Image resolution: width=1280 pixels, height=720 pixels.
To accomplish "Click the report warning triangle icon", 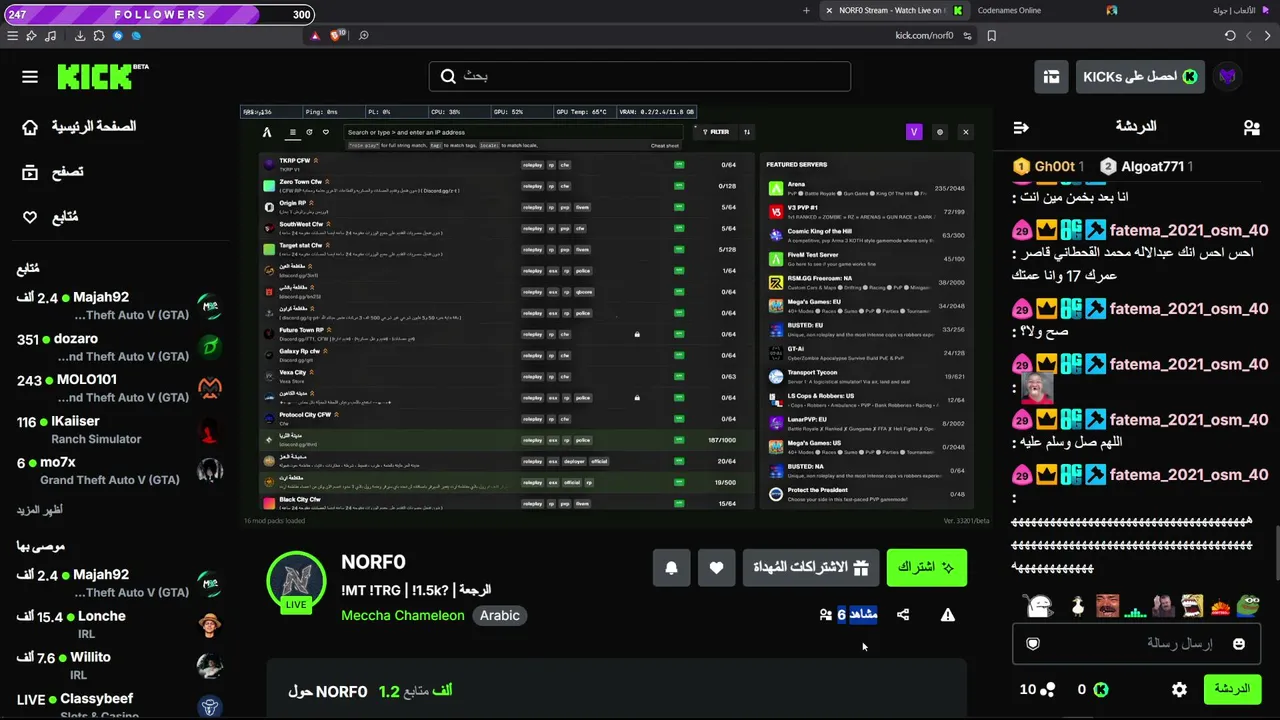I will (x=948, y=615).
